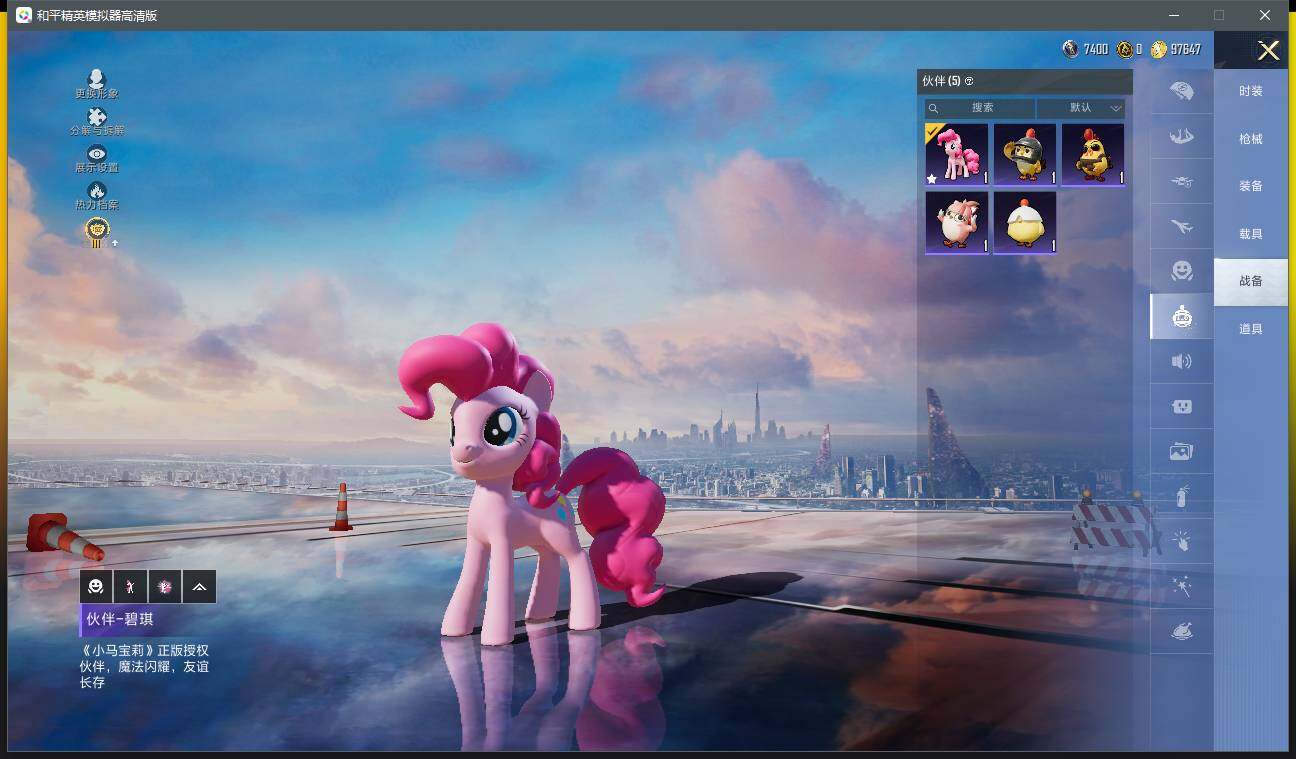Switch to the 枪械 tab

click(1251, 139)
